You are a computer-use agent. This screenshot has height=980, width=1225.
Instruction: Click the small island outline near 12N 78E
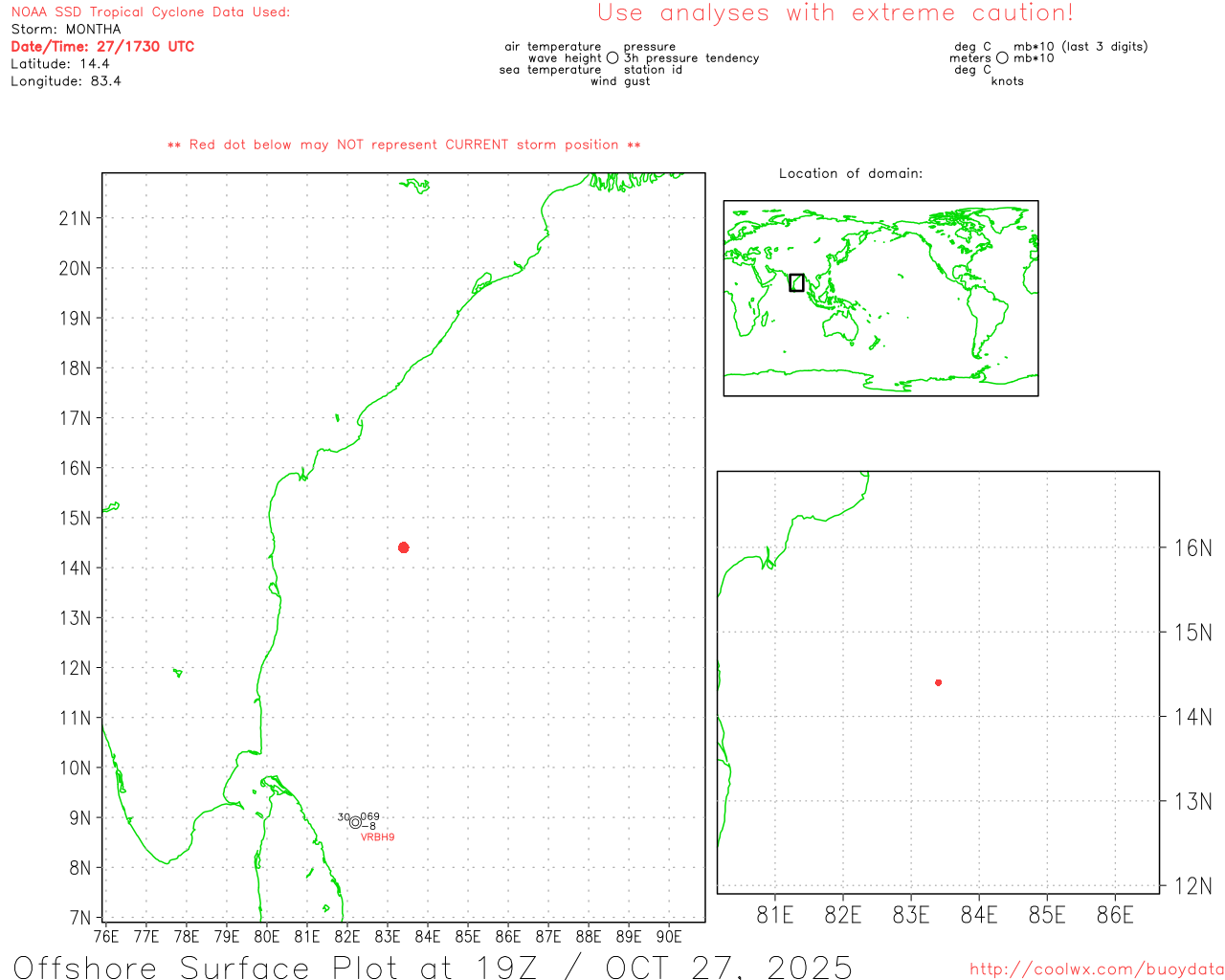(177, 673)
